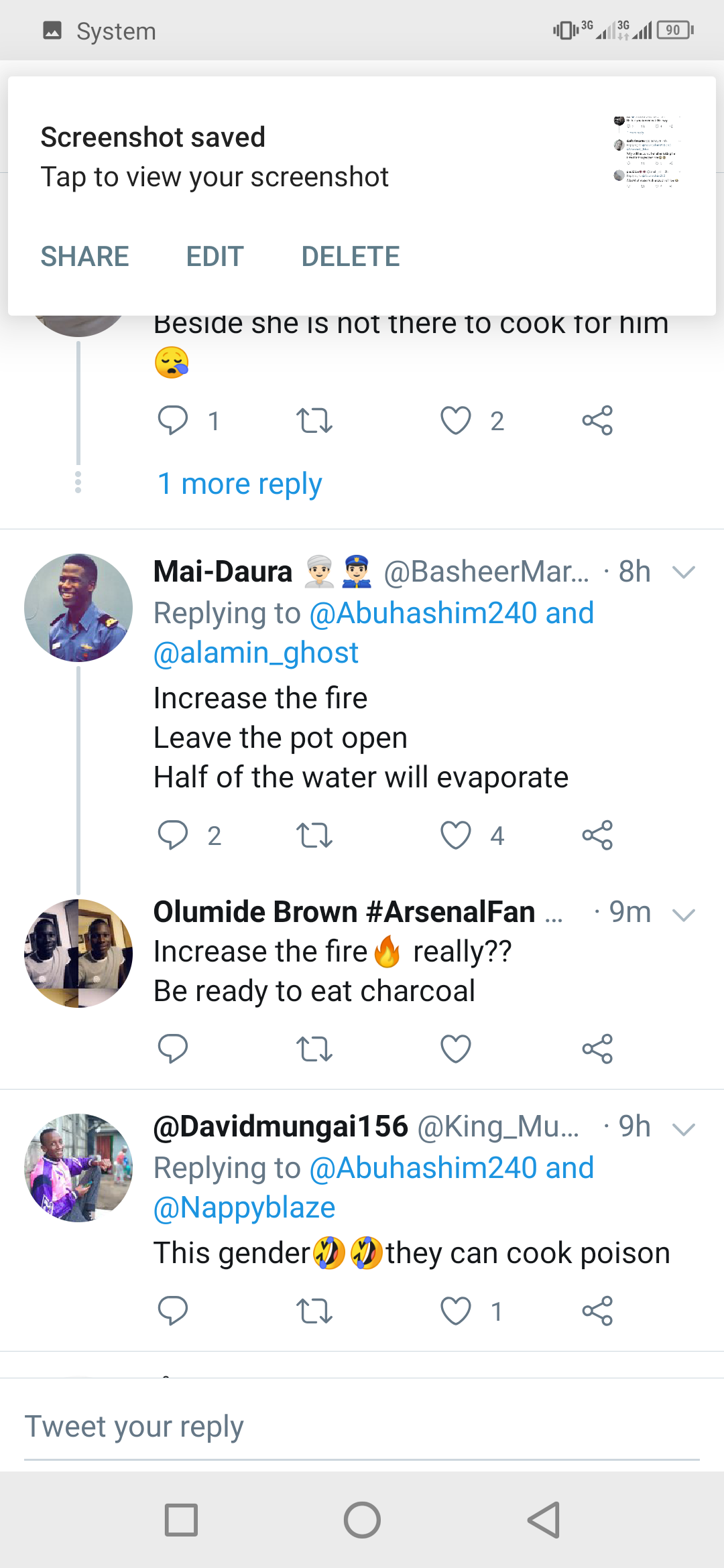Like Olumide Brown's charcoal reply

click(456, 1049)
